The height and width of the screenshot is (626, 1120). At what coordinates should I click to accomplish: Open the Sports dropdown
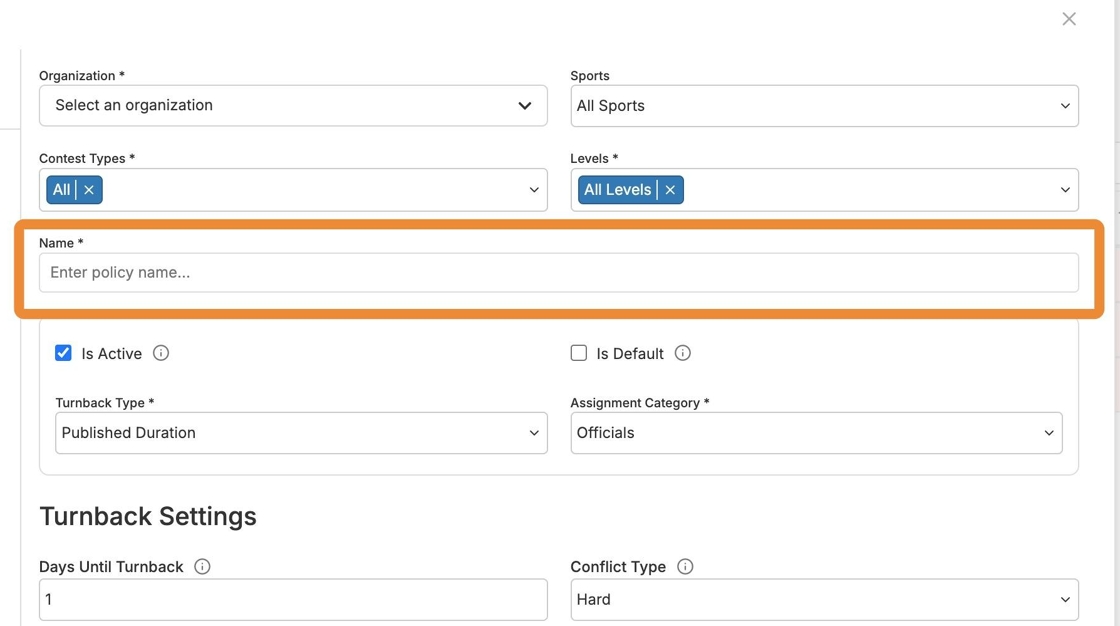[824, 106]
